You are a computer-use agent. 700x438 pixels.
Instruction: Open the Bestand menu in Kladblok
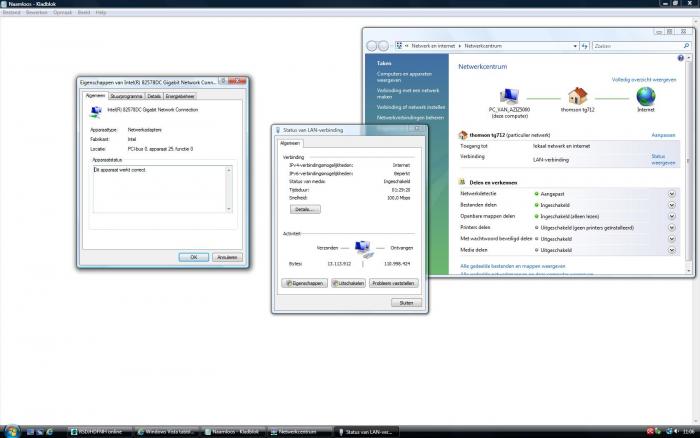tap(11, 13)
